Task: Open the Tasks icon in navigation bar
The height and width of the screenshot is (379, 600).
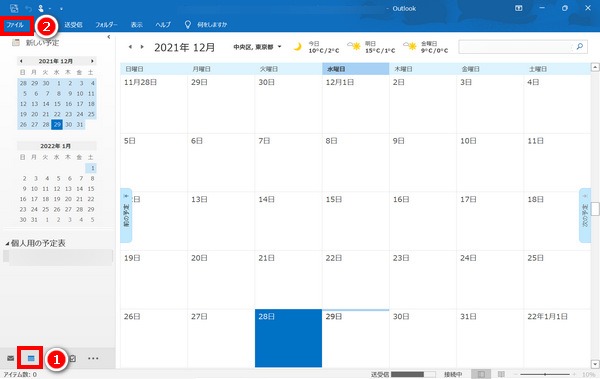Action: [72, 358]
